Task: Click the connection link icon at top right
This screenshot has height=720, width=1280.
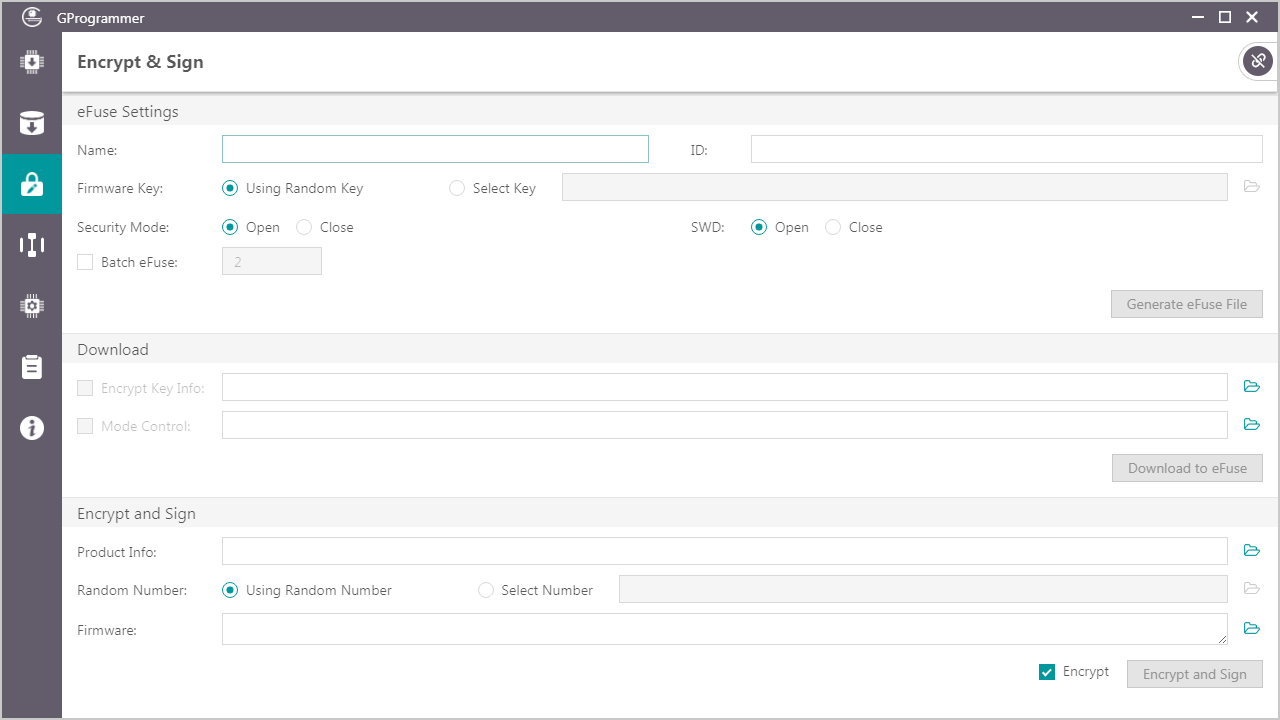Action: tap(1257, 62)
